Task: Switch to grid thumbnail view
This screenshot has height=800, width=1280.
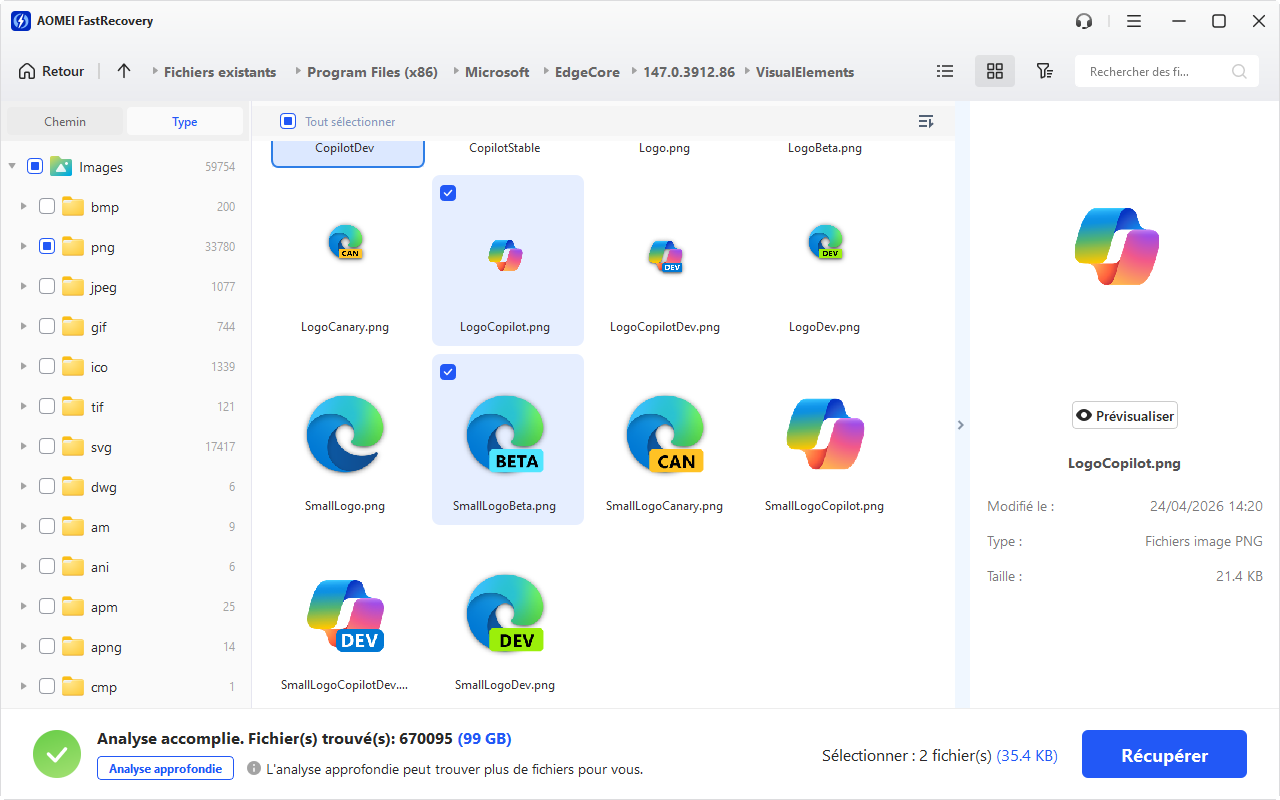Action: click(x=995, y=71)
